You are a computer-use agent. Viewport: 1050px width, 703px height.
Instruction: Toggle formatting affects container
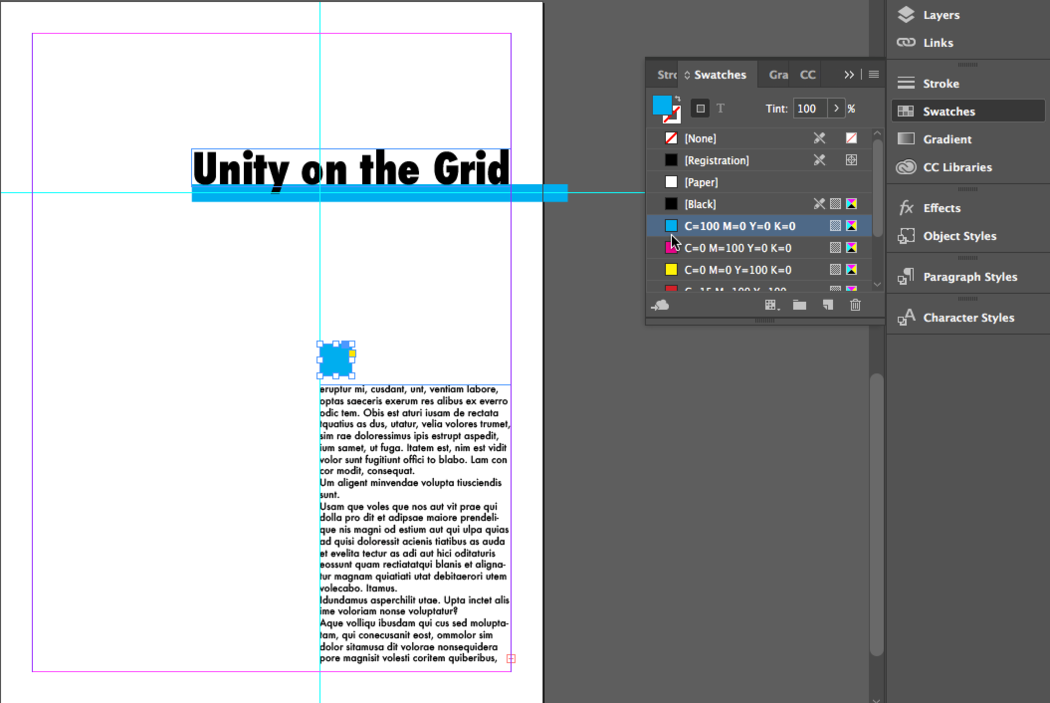tap(700, 108)
